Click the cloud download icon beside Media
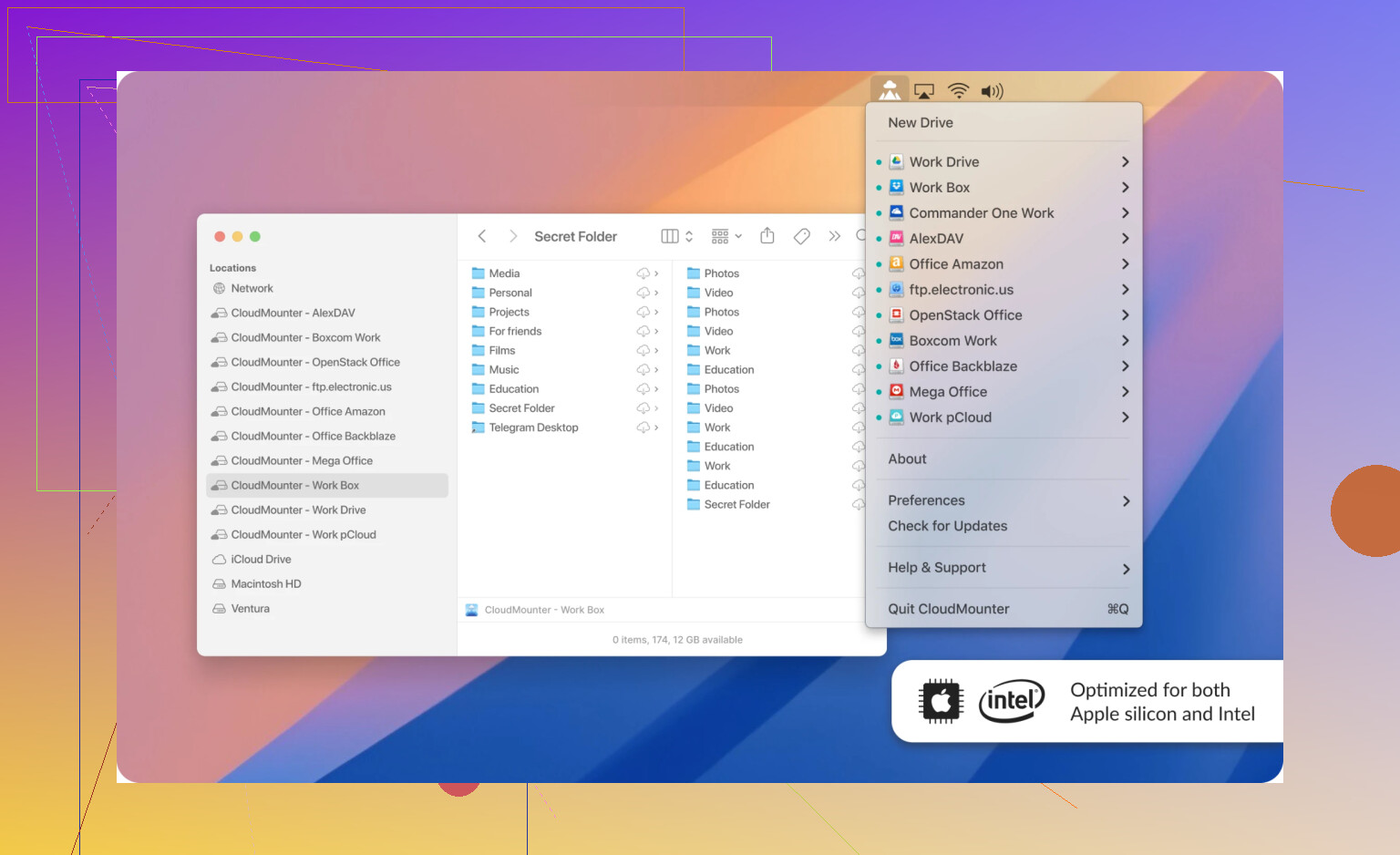 coord(643,273)
